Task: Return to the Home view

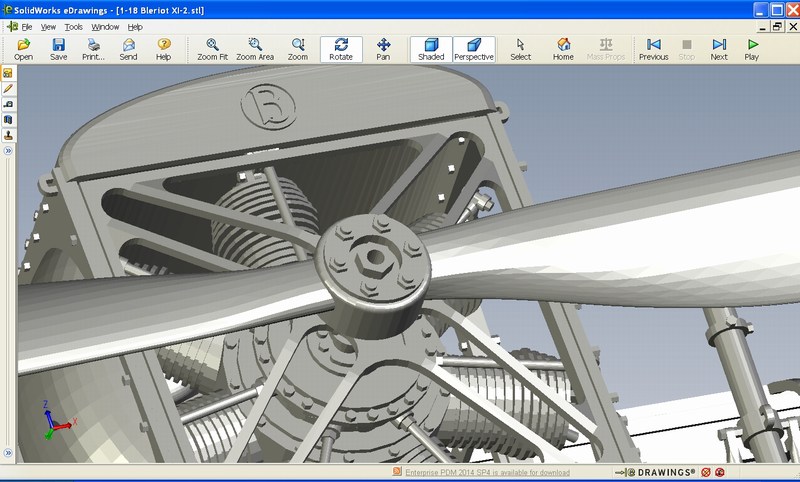Action: coord(563,49)
